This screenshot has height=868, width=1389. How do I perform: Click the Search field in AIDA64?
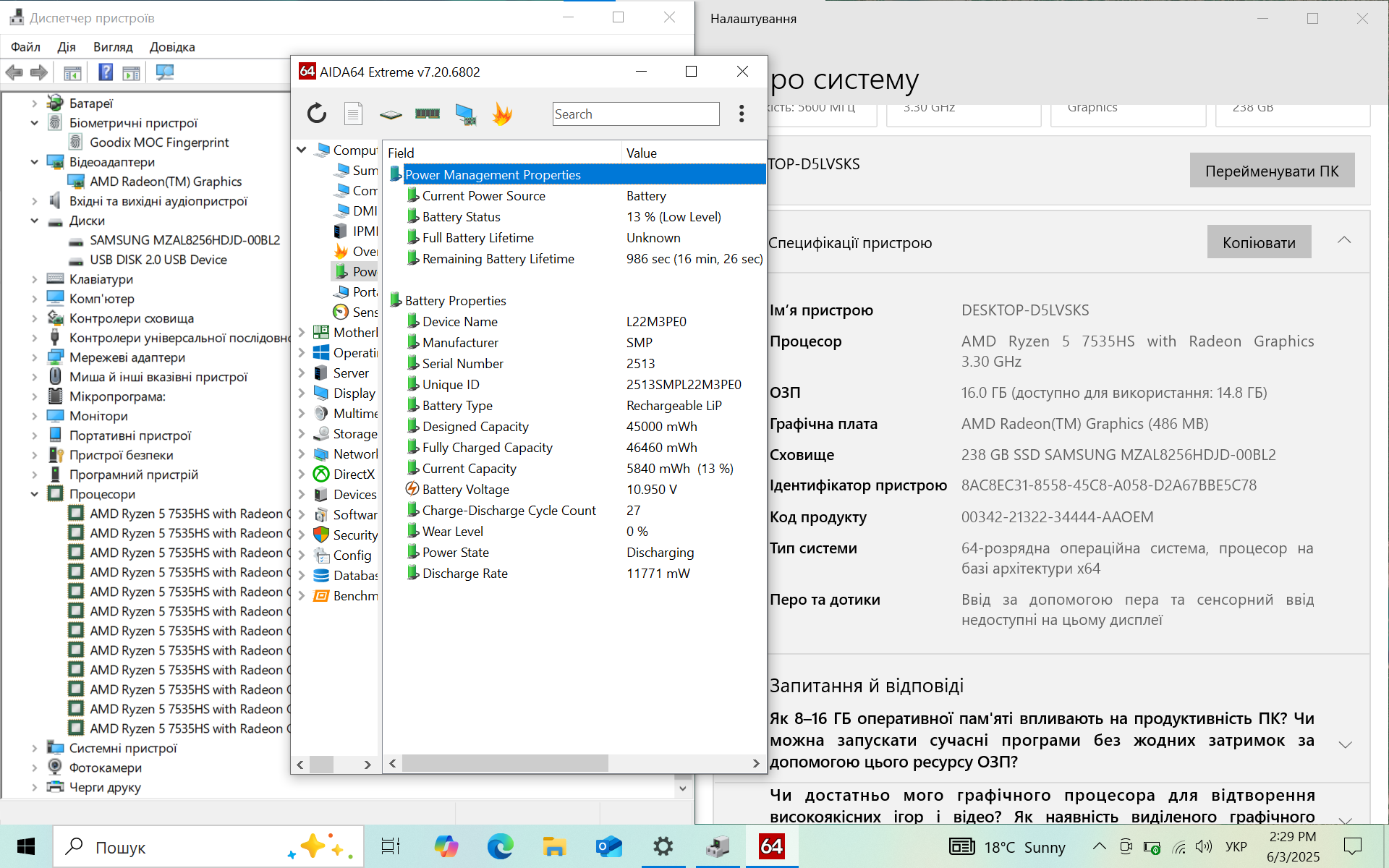click(636, 114)
